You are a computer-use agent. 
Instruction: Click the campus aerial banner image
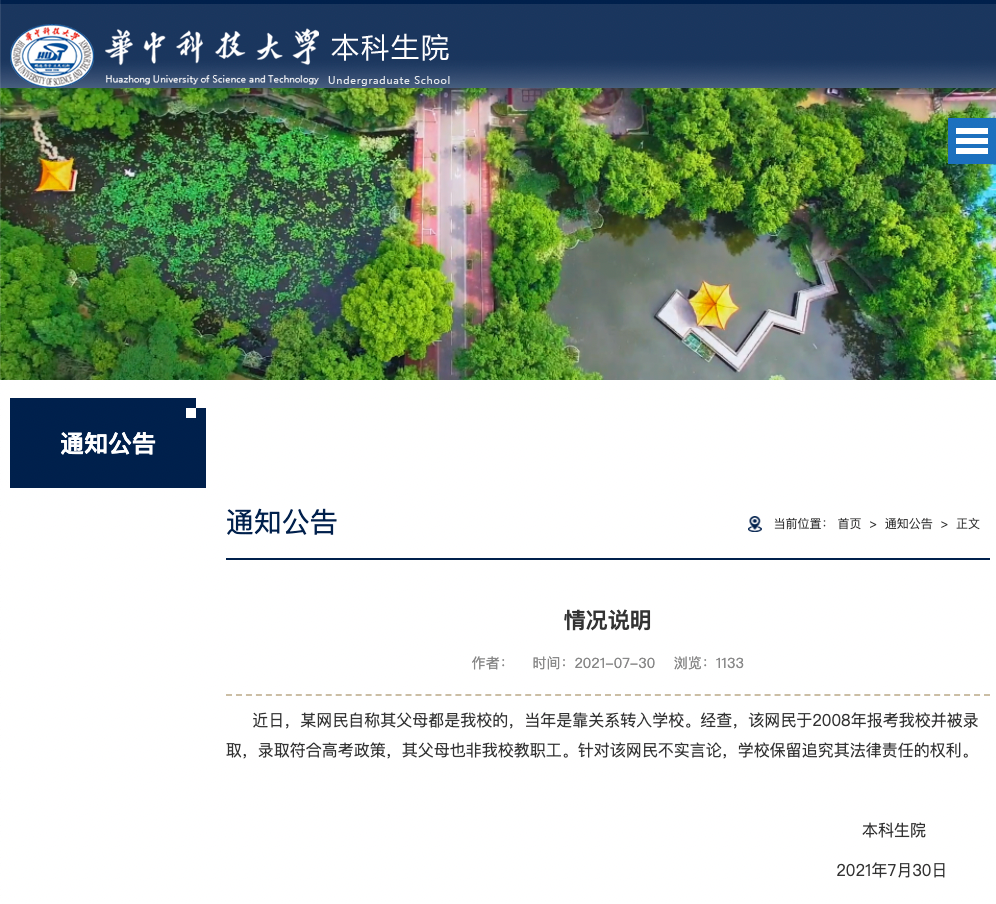tap(498, 234)
